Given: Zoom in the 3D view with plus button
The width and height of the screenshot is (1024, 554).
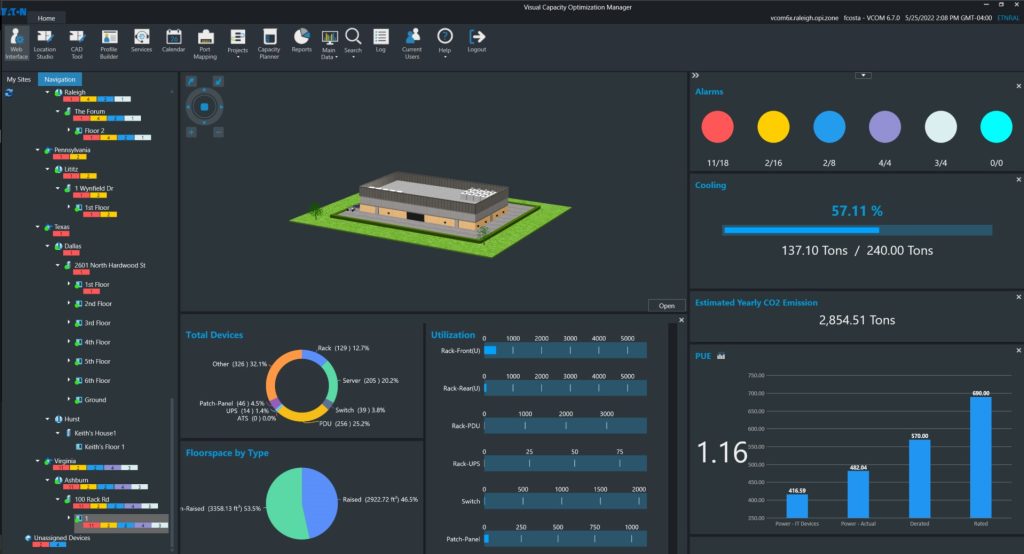Looking at the screenshot, I should click(191, 132).
